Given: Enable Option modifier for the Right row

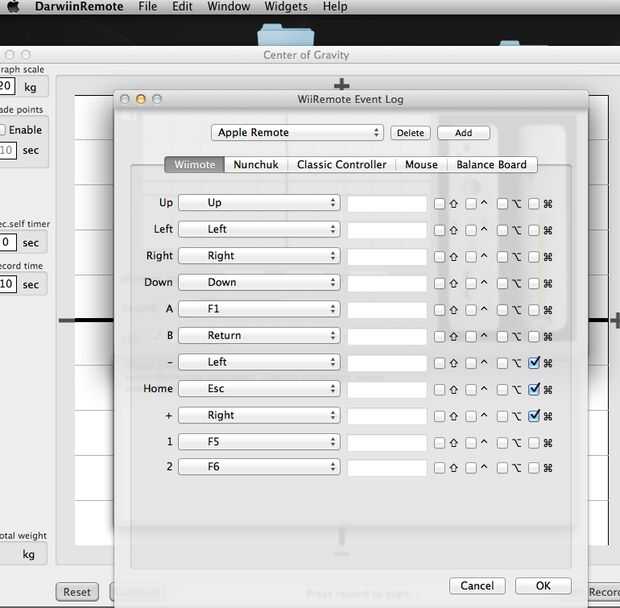Looking at the screenshot, I should (x=502, y=257).
